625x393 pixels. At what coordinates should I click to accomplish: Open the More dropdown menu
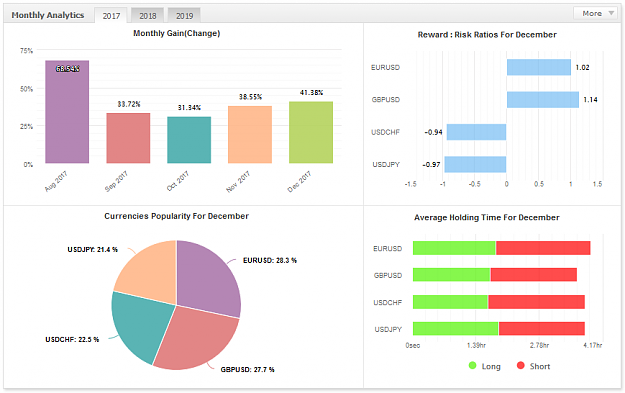point(597,13)
